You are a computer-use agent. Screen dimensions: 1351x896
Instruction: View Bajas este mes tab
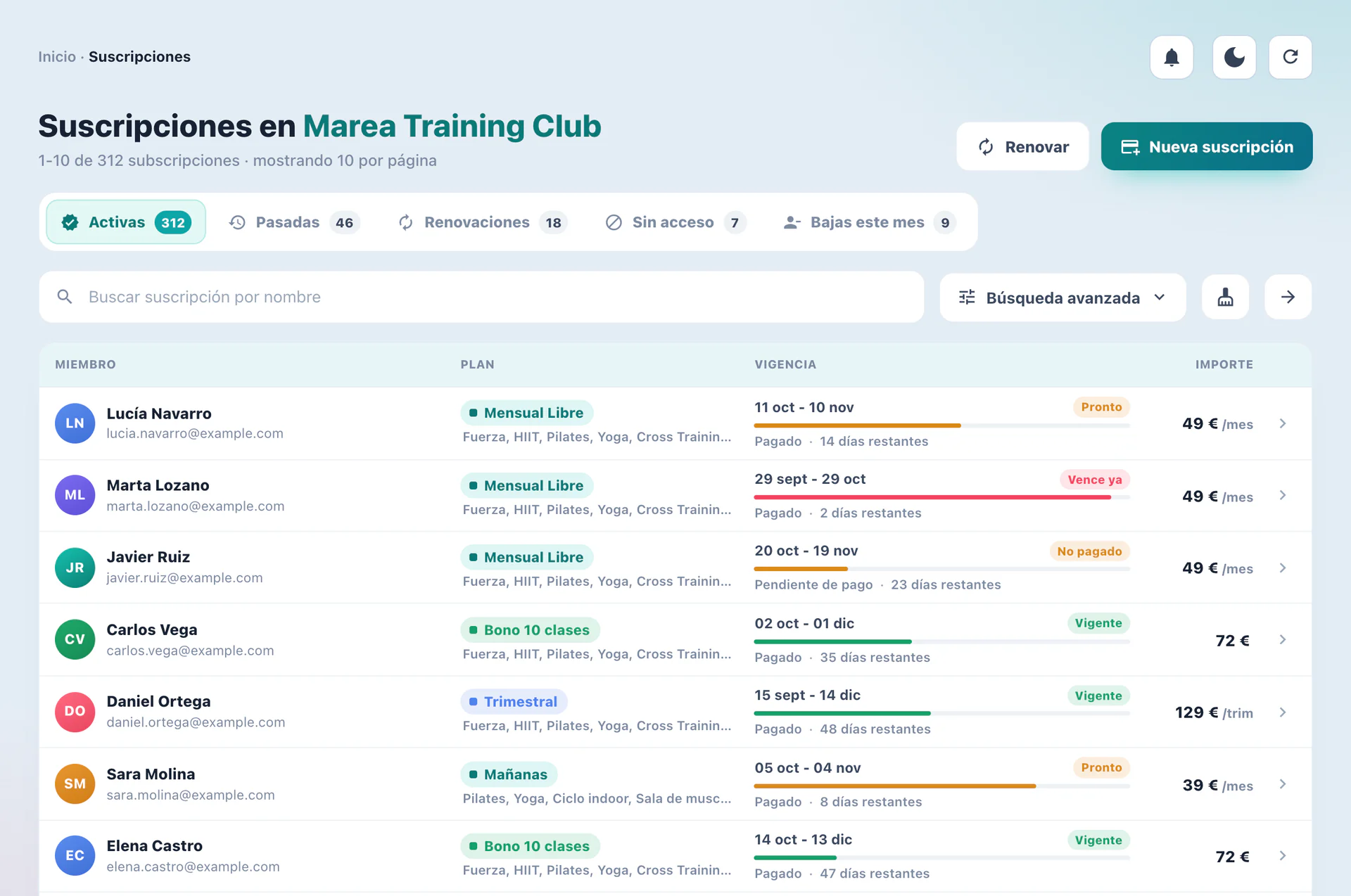(x=870, y=222)
